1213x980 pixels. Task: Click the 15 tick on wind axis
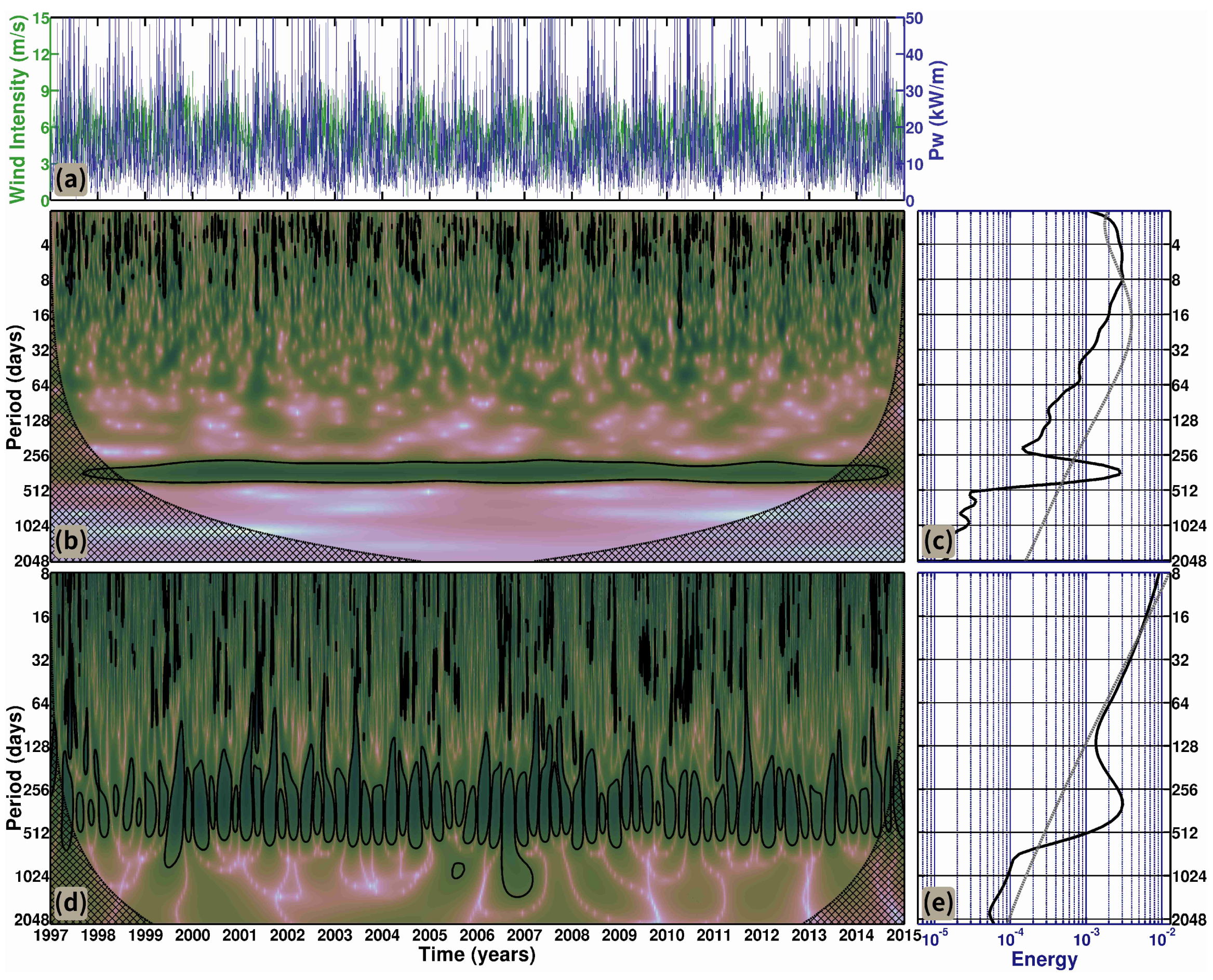41,18
